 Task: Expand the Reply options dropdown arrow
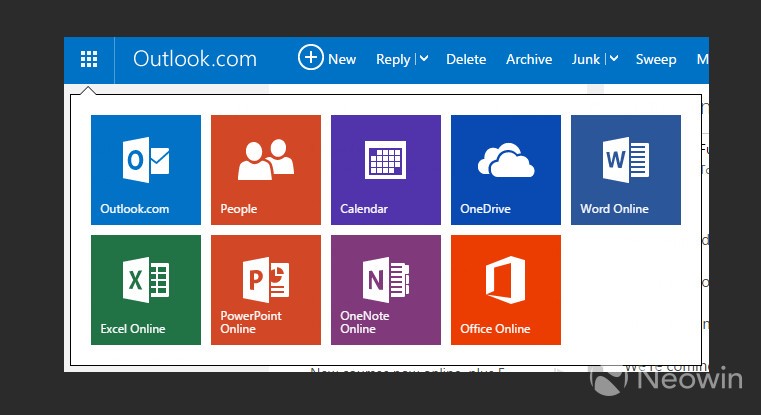point(424,59)
